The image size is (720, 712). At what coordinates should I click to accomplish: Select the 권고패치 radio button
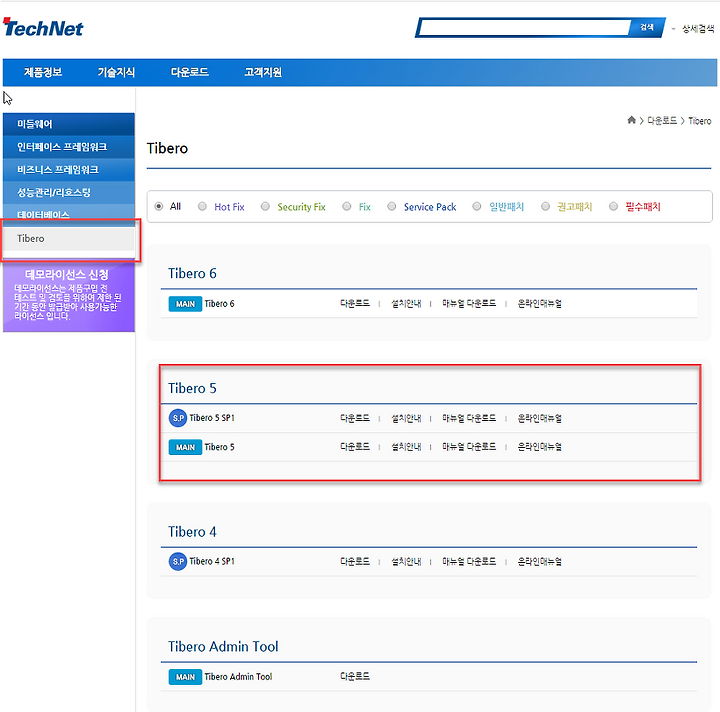point(545,207)
